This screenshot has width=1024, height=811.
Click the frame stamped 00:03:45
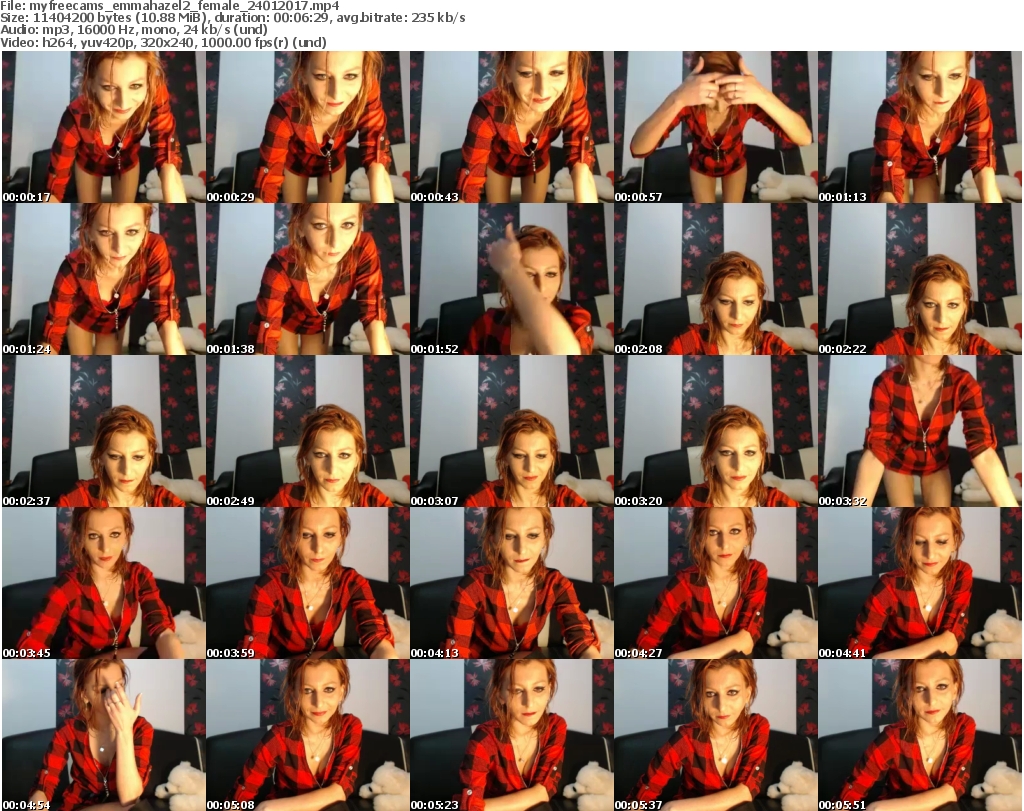103,583
